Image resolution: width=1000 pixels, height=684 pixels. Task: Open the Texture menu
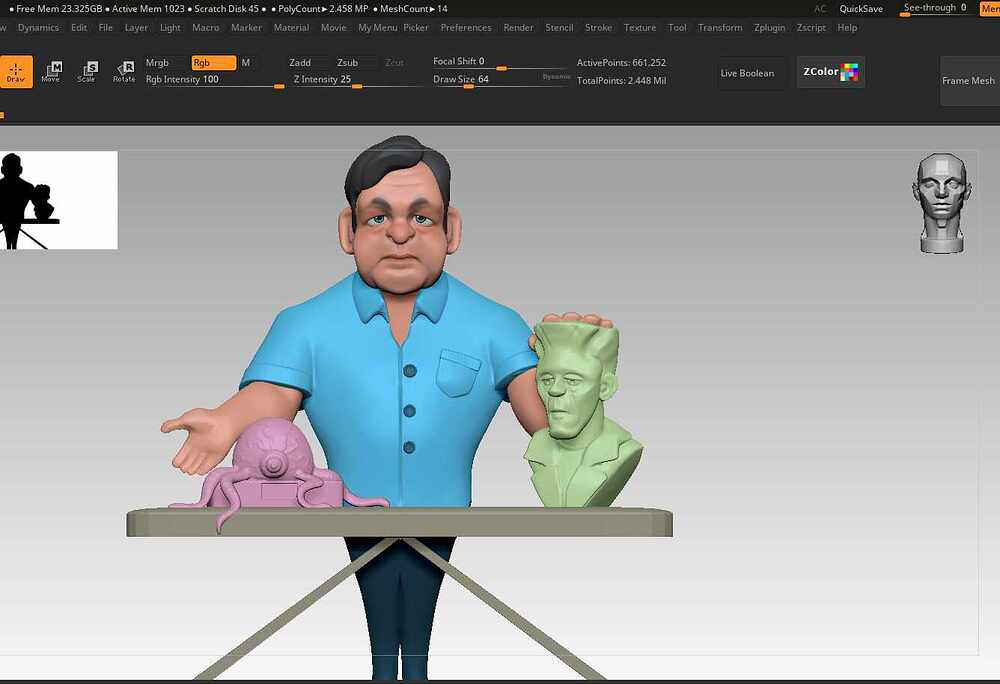pyautogui.click(x=640, y=27)
